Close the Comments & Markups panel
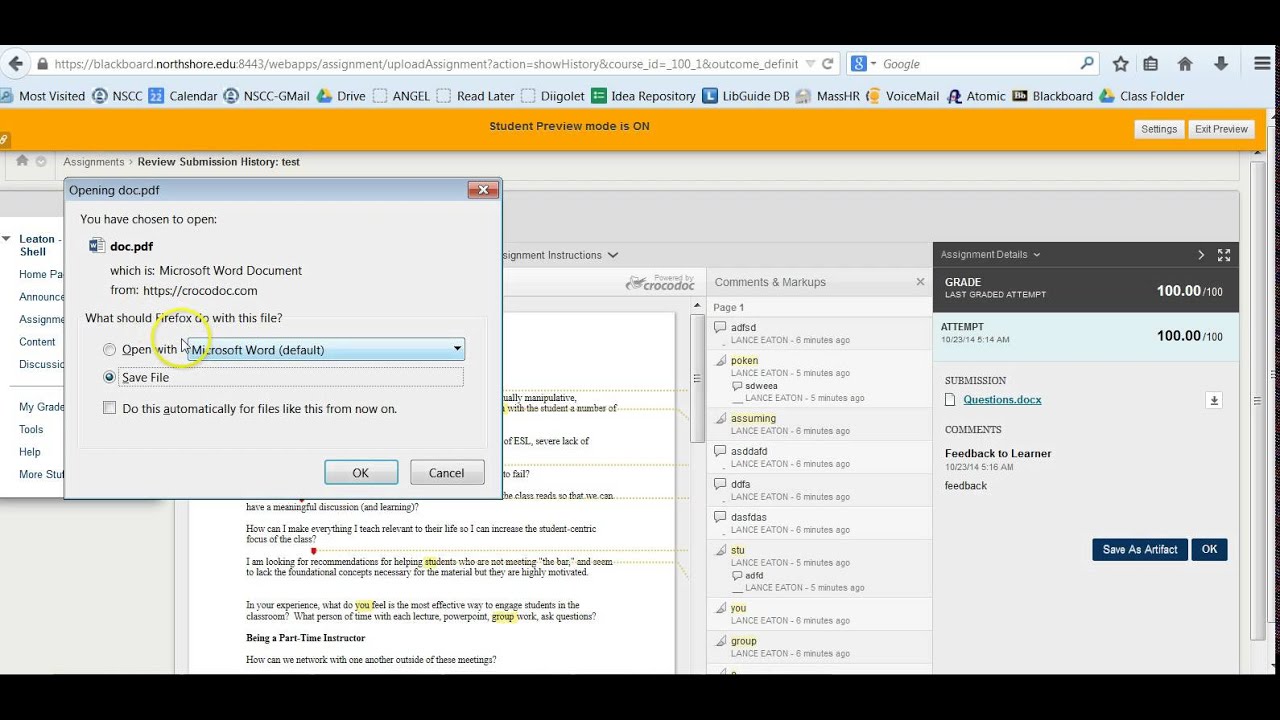The width and height of the screenshot is (1280, 720). click(921, 282)
